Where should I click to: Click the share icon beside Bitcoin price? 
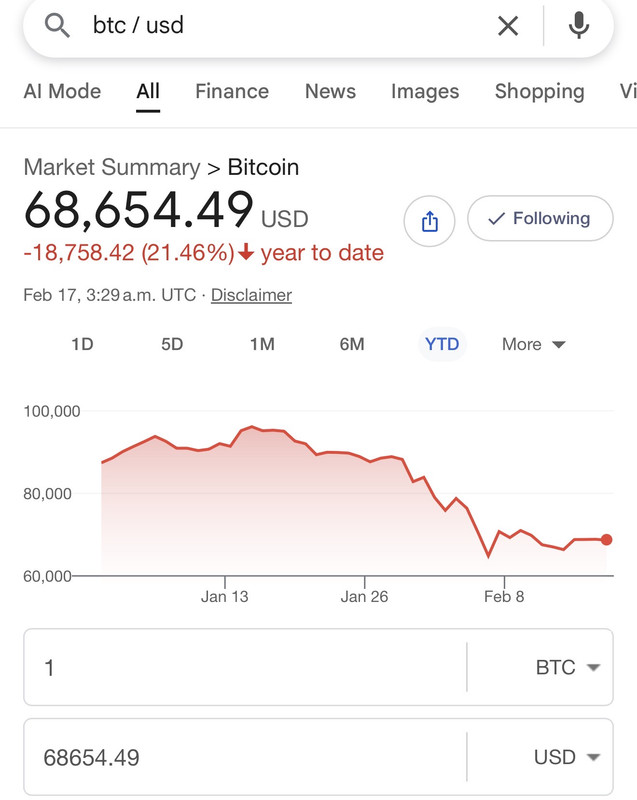tap(429, 221)
